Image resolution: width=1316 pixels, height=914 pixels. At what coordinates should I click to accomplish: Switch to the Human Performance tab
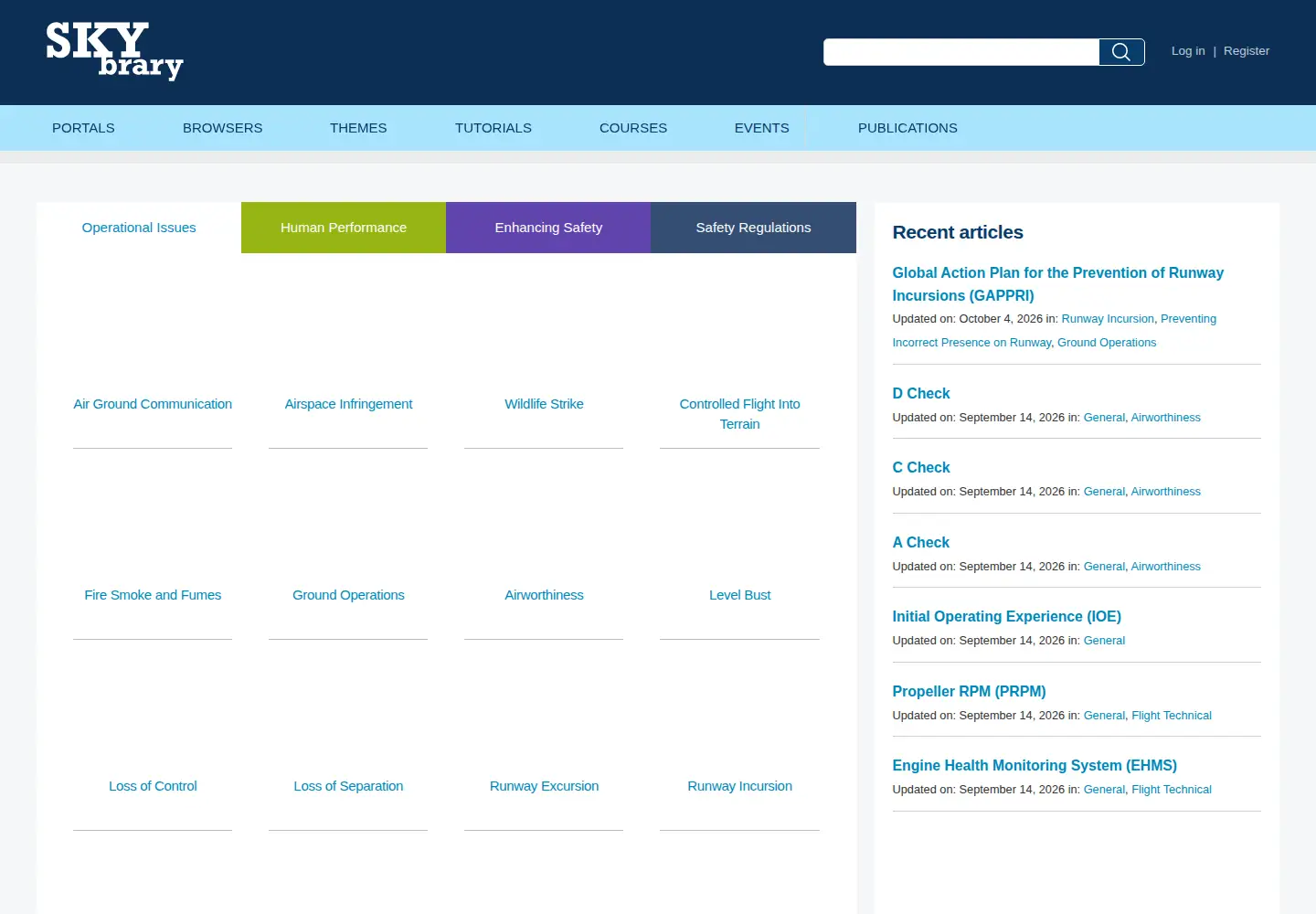point(344,228)
